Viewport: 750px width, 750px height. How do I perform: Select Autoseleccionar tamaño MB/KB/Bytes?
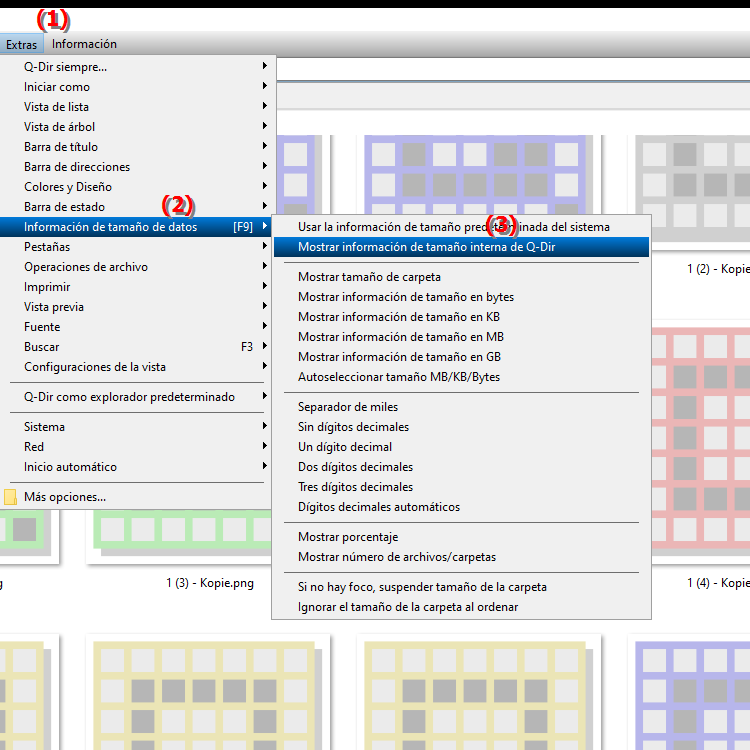(462, 377)
